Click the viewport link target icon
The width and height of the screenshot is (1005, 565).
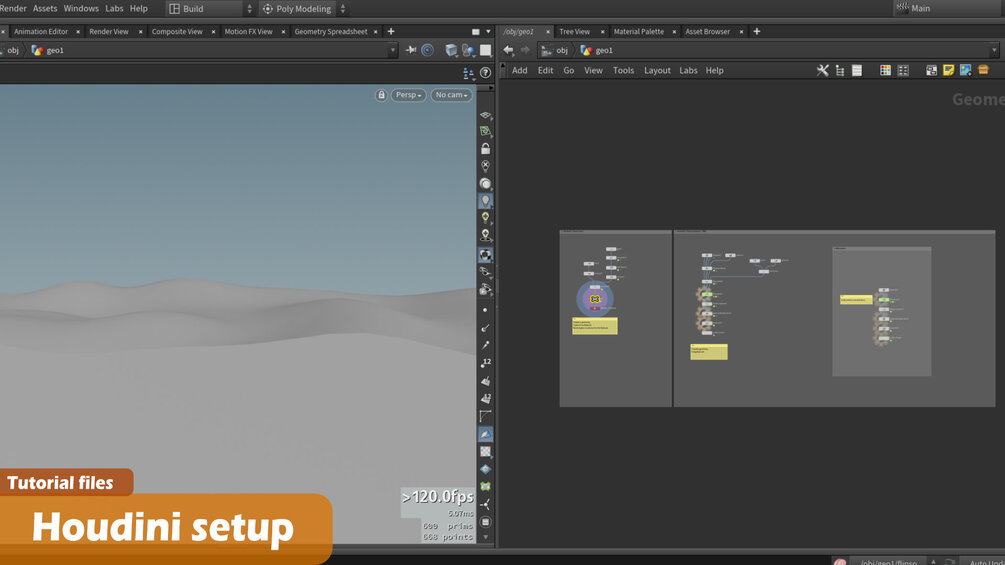(428, 50)
